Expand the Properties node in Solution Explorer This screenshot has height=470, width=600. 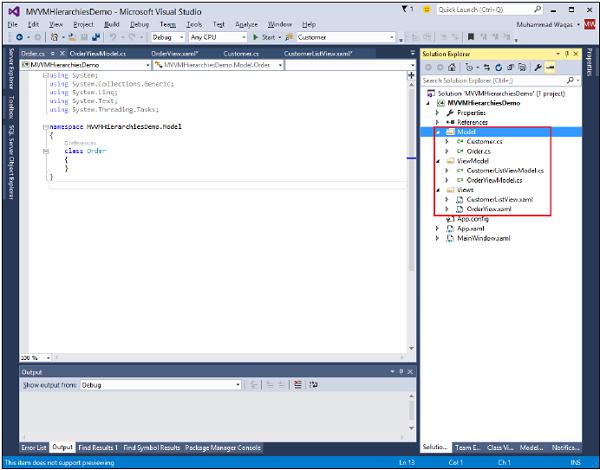point(437,113)
